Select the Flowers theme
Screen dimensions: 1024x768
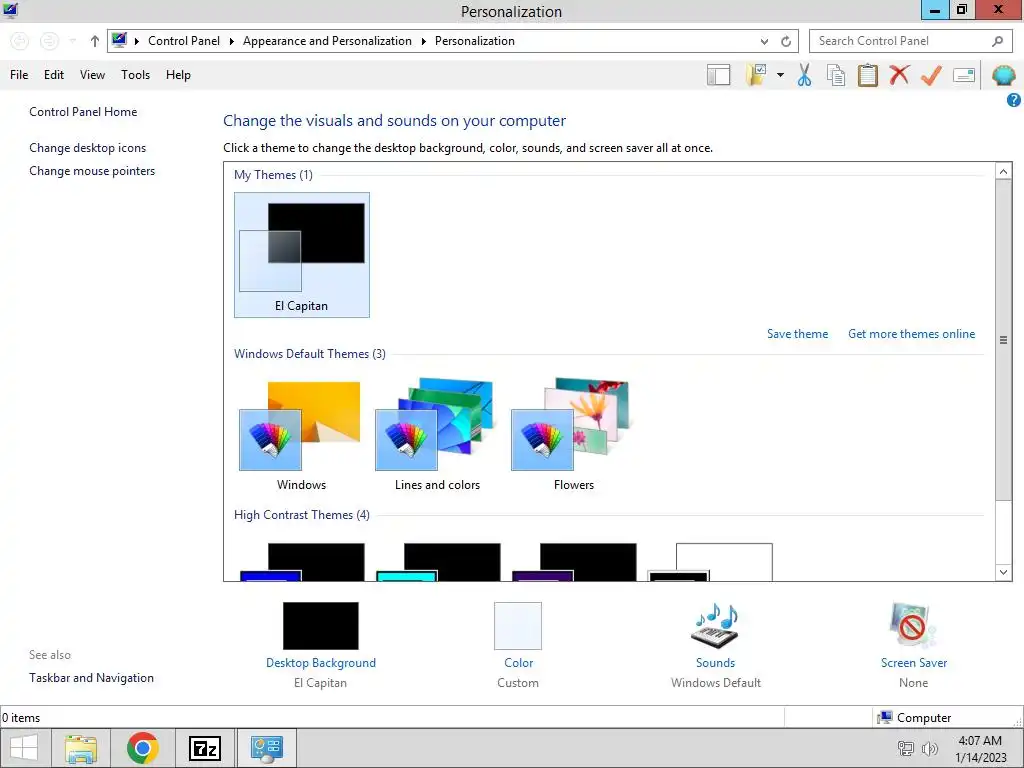click(x=573, y=436)
